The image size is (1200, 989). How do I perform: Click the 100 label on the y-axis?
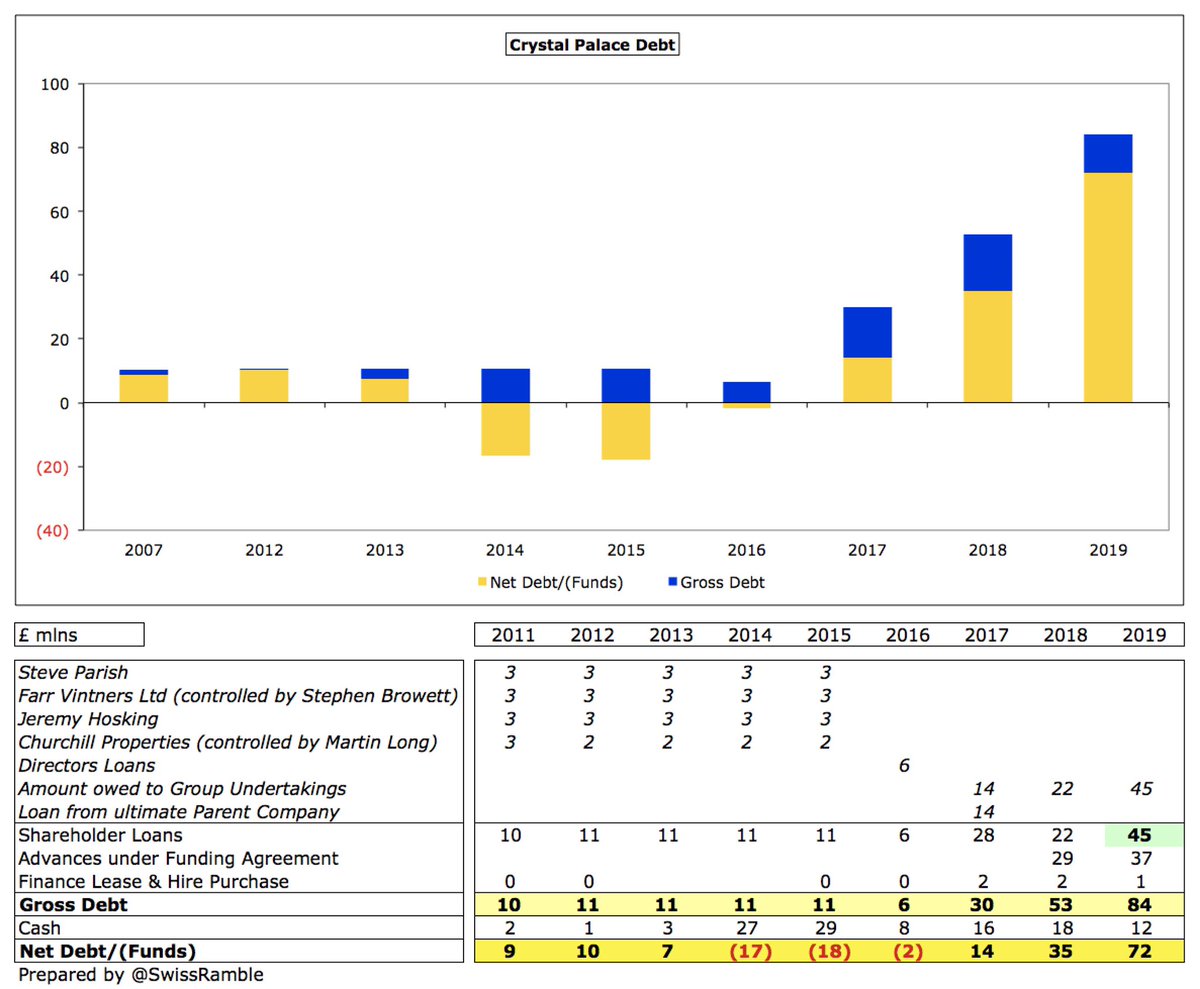[54, 84]
